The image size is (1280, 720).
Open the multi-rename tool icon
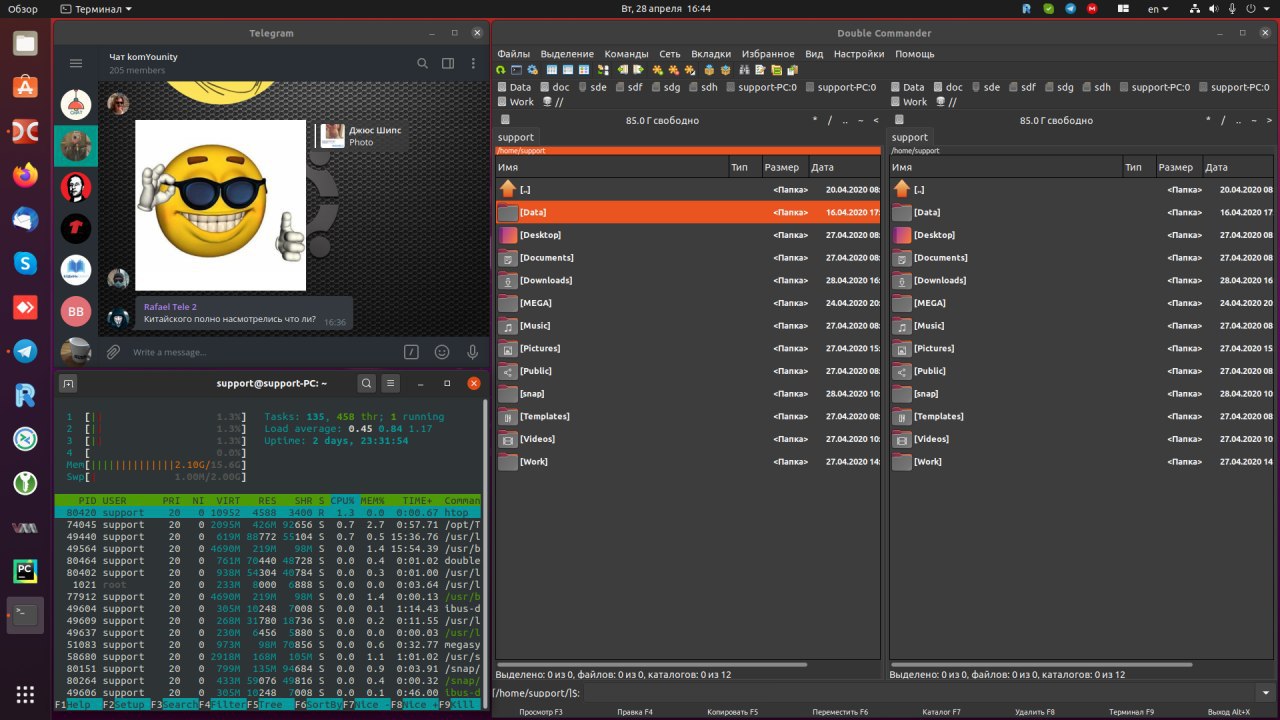point(760,70)
